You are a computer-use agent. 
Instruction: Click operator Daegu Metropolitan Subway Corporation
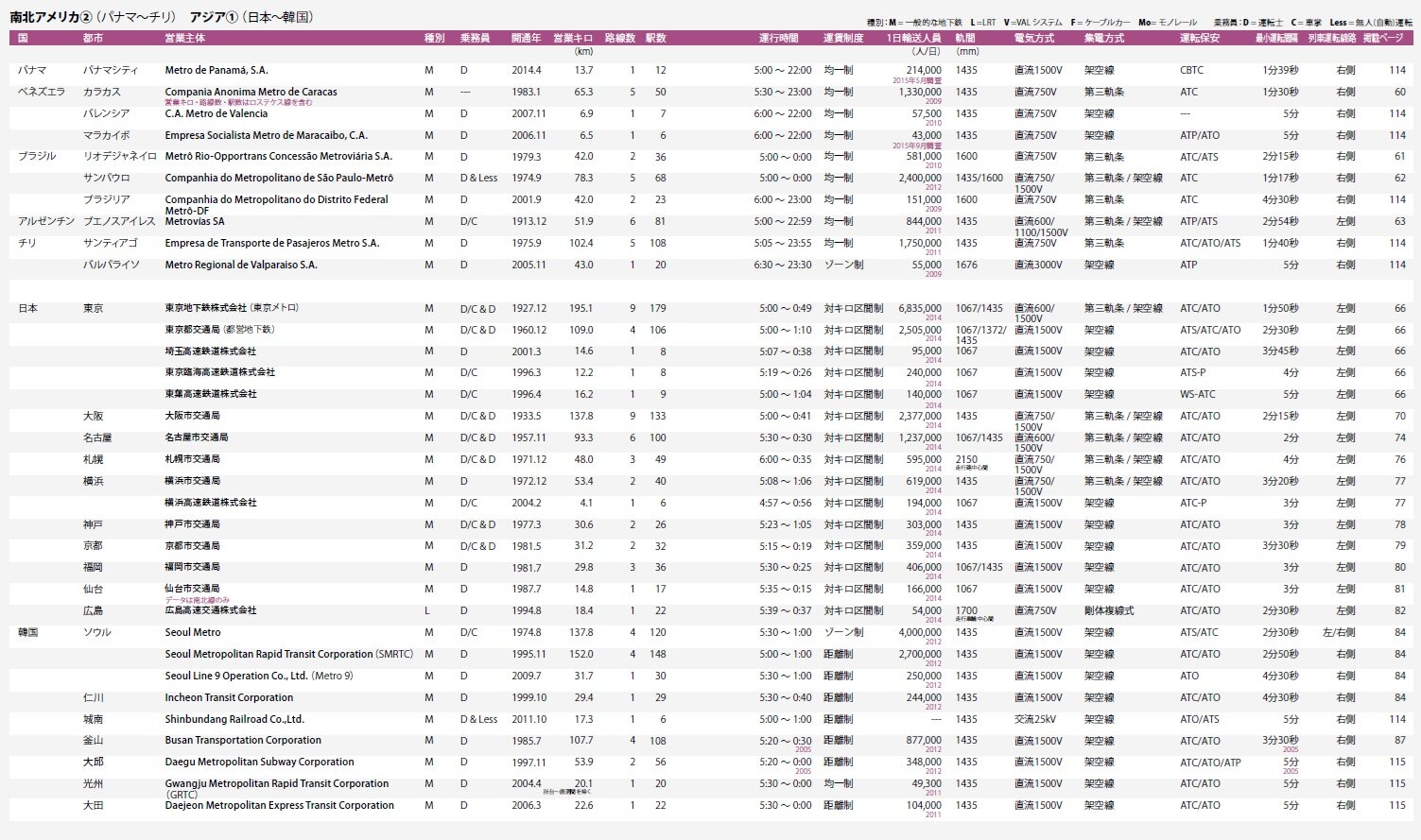[259, 763]
